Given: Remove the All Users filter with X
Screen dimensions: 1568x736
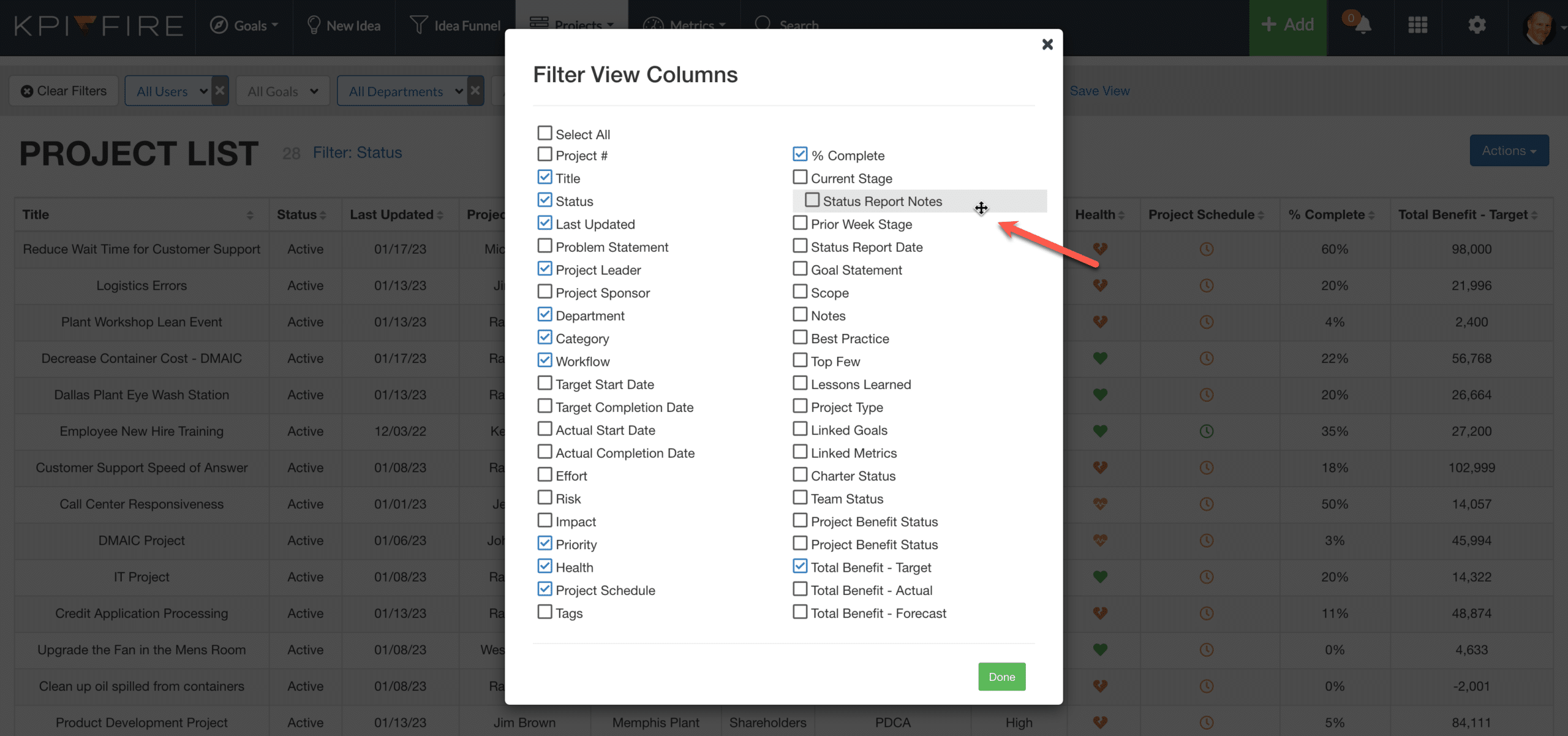Looking at the screenshot, I should pyautogui.click(x=220, y=91).
